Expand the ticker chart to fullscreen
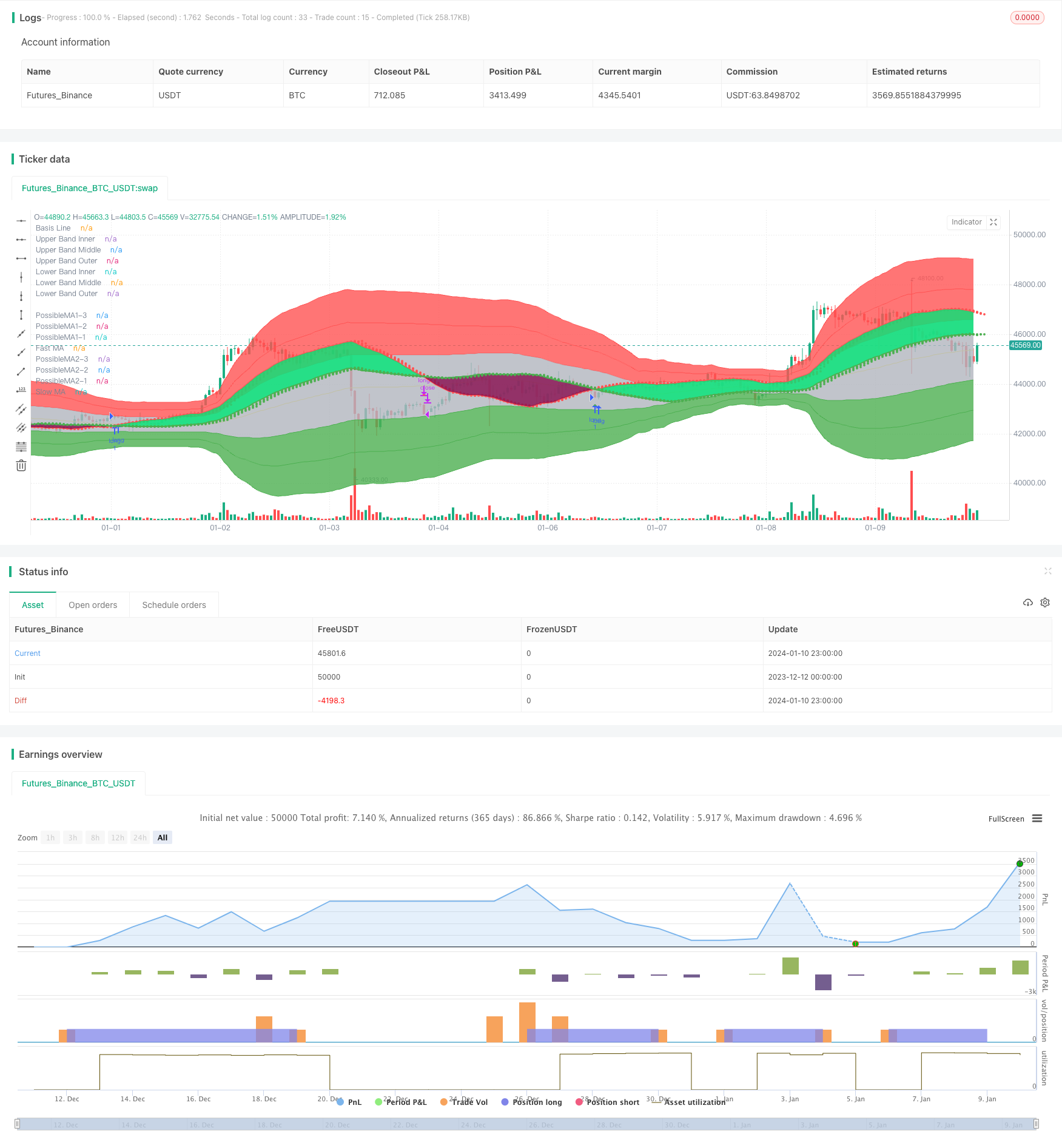The width and height of the screenshot is (1062, 1148). click(993, 222)
